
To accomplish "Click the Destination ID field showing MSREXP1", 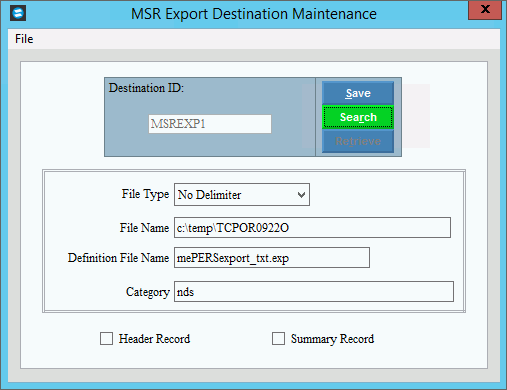I will click(x=210, y=124).
